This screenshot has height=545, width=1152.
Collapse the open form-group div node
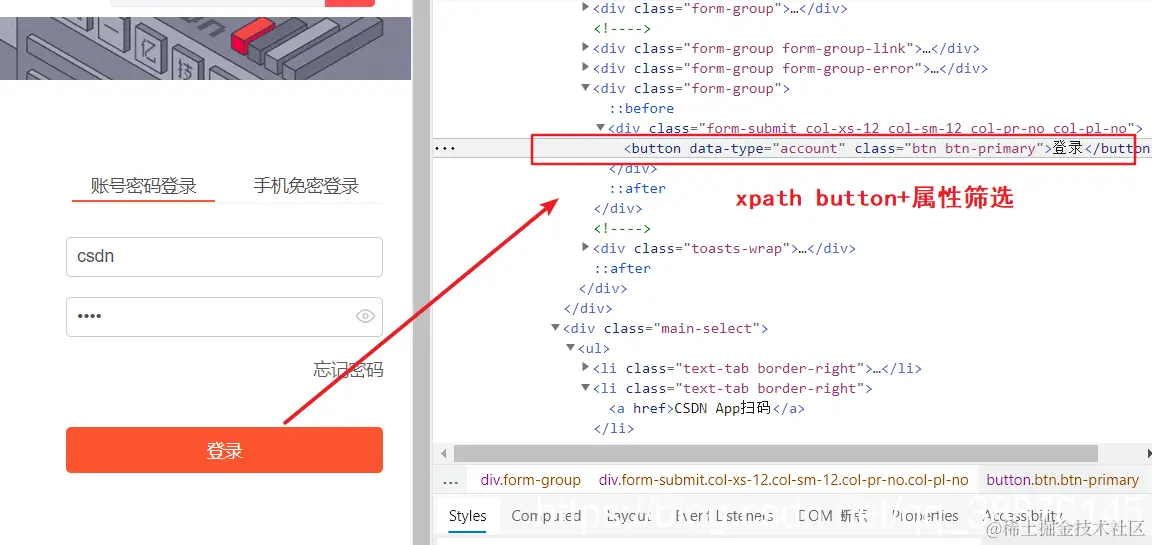coord(586,87)
